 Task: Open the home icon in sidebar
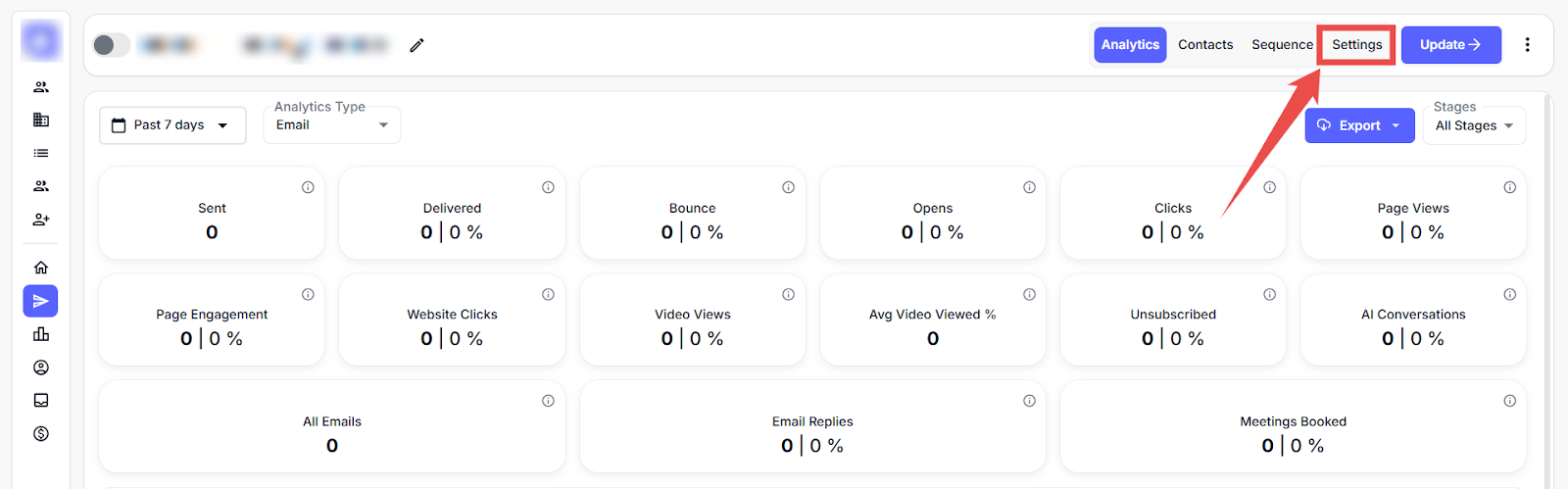point(40,268)
